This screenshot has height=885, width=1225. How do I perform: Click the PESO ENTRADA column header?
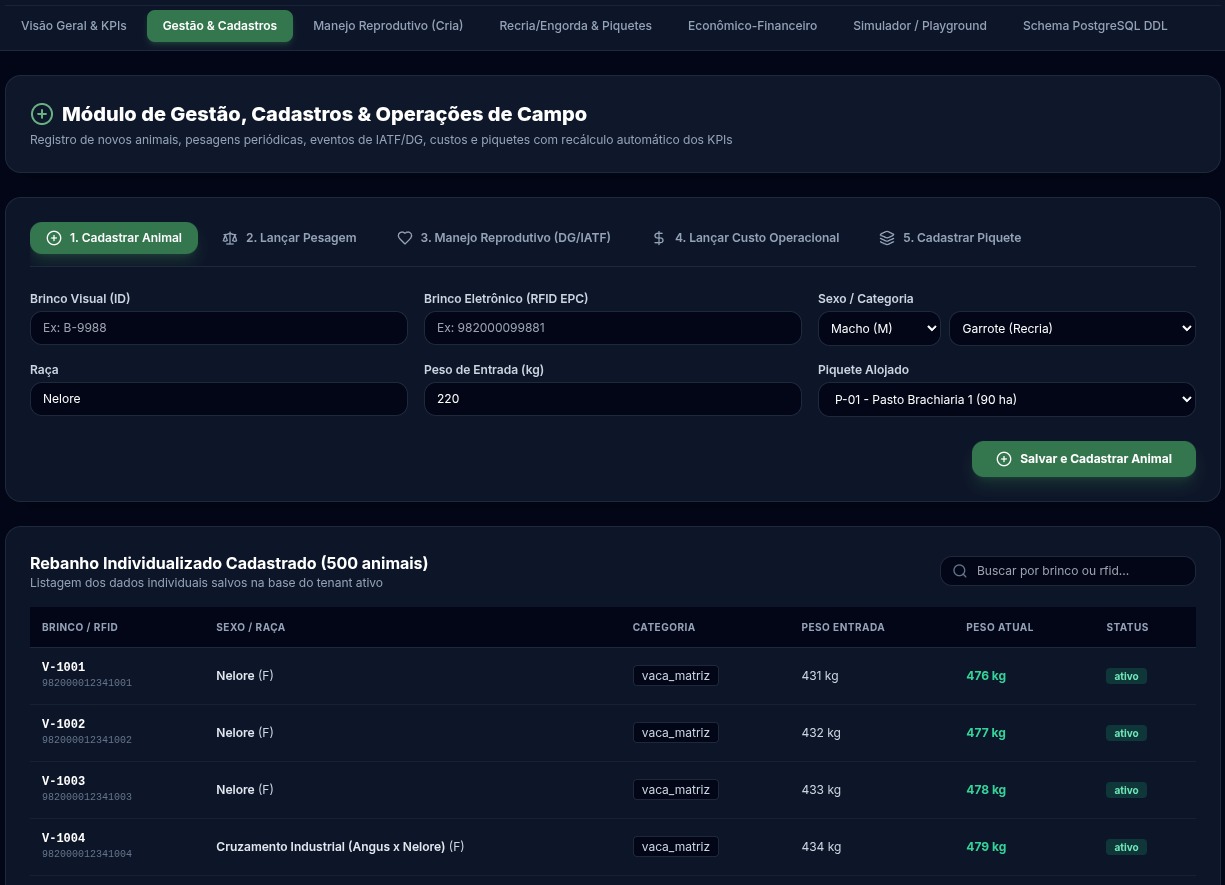(843, 627)
